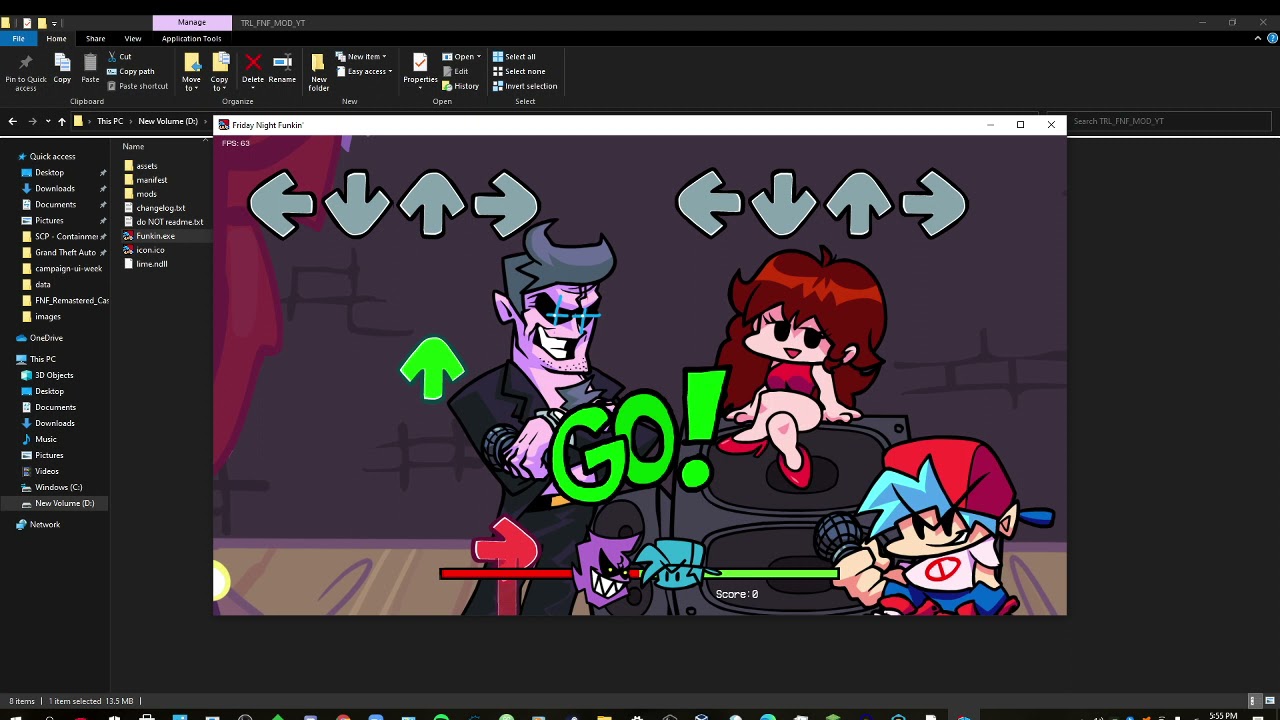Open pinned Desktop under Quick access
Viewport: 1280px width, 720px height.
point(49,172)
